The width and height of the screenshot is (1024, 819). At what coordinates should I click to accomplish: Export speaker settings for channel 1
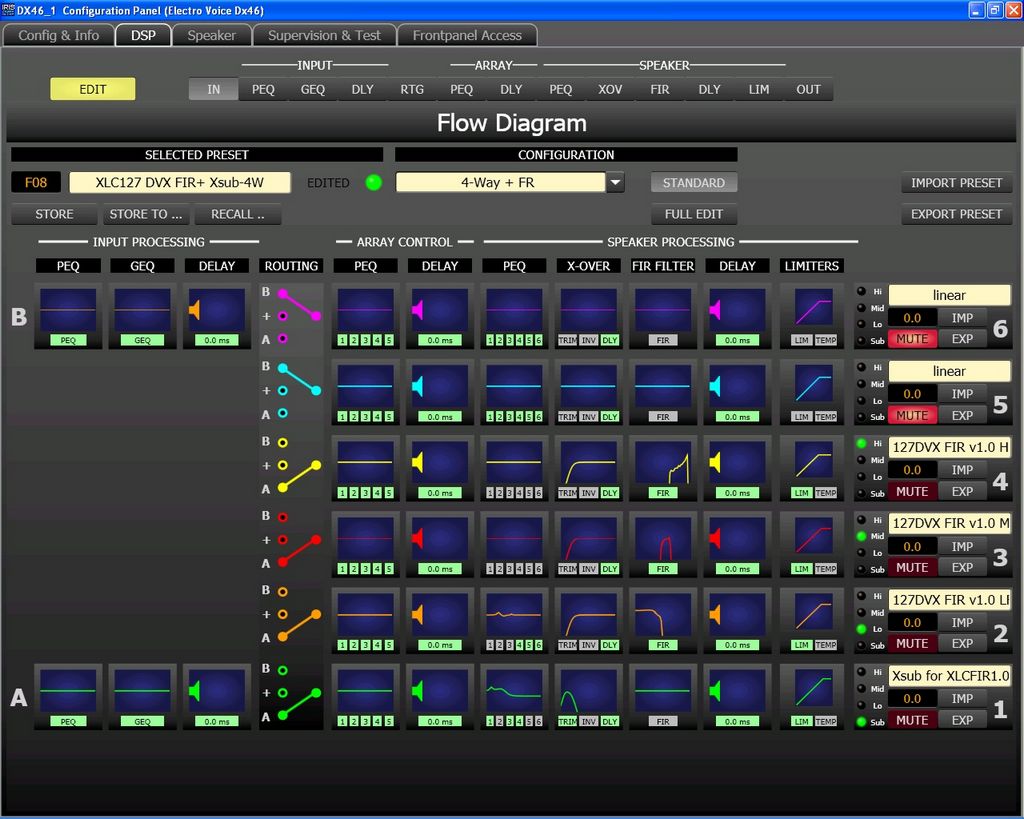963,720
